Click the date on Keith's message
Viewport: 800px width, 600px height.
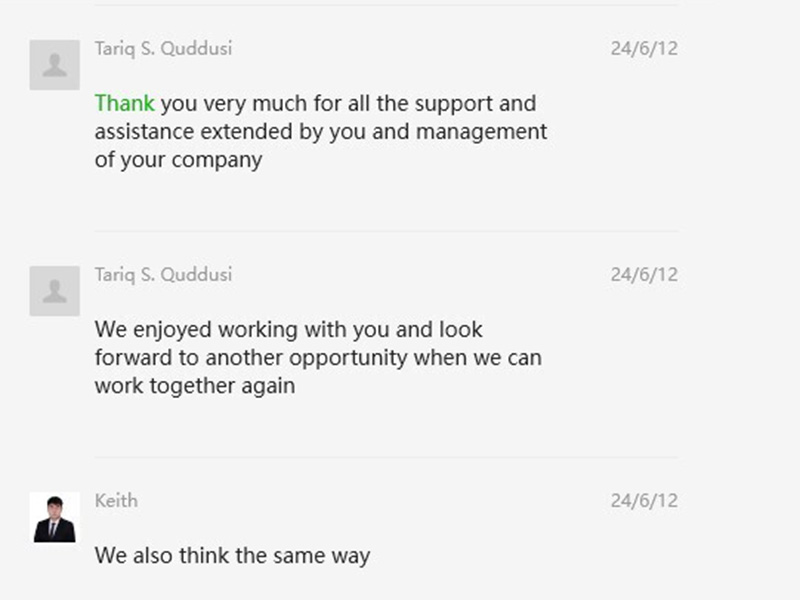click(x=644, y=500)
